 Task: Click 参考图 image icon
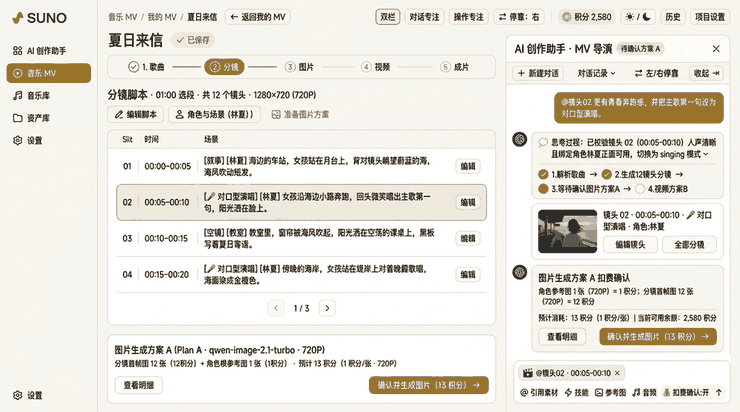click(x=598, y=392)
